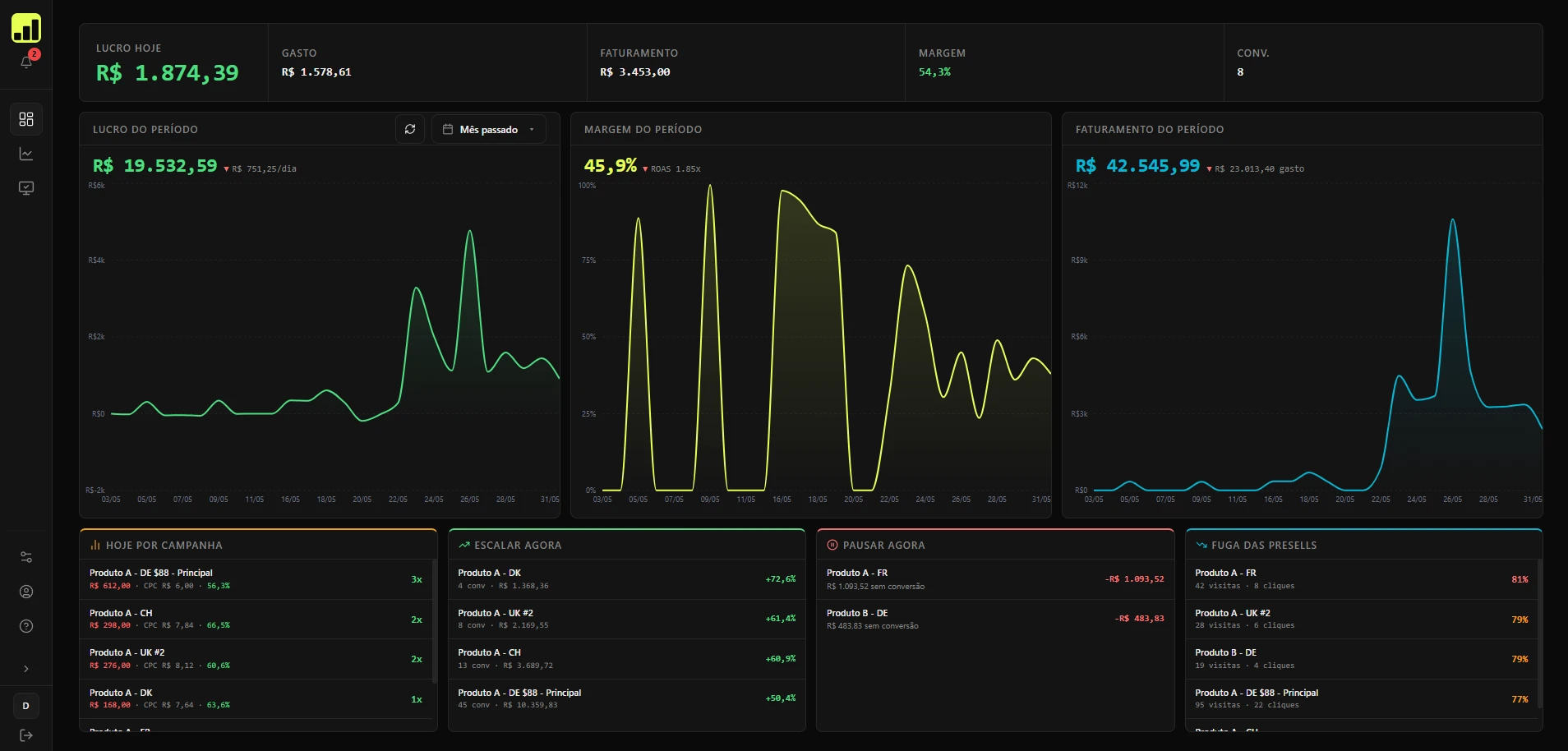This screenshot has width=1568, height=751.
Task: Click the ROAS 1.85x label
Action: click(x=676, y=169)
